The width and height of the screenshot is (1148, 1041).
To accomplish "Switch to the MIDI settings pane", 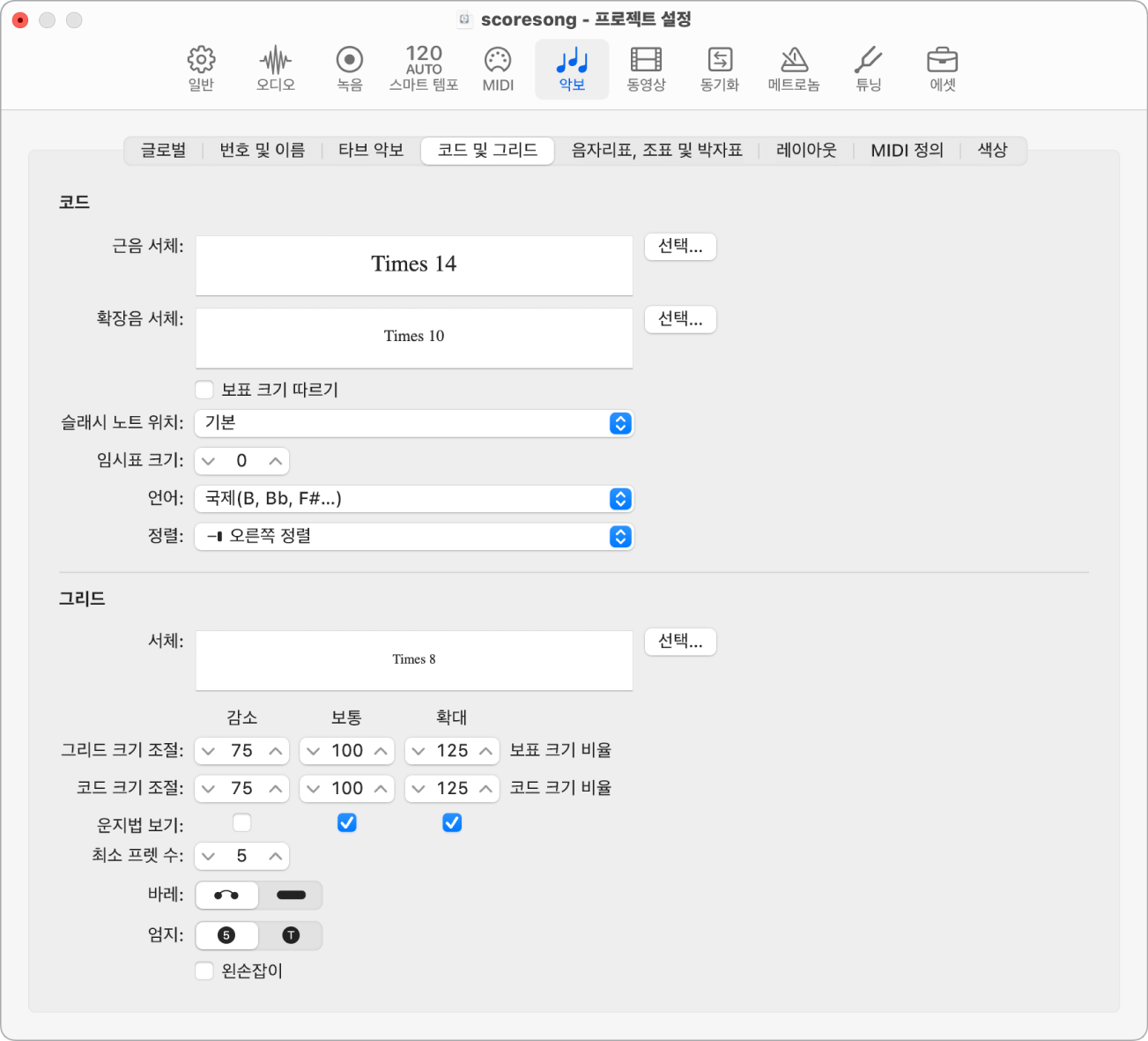I will tap(498, 69).
